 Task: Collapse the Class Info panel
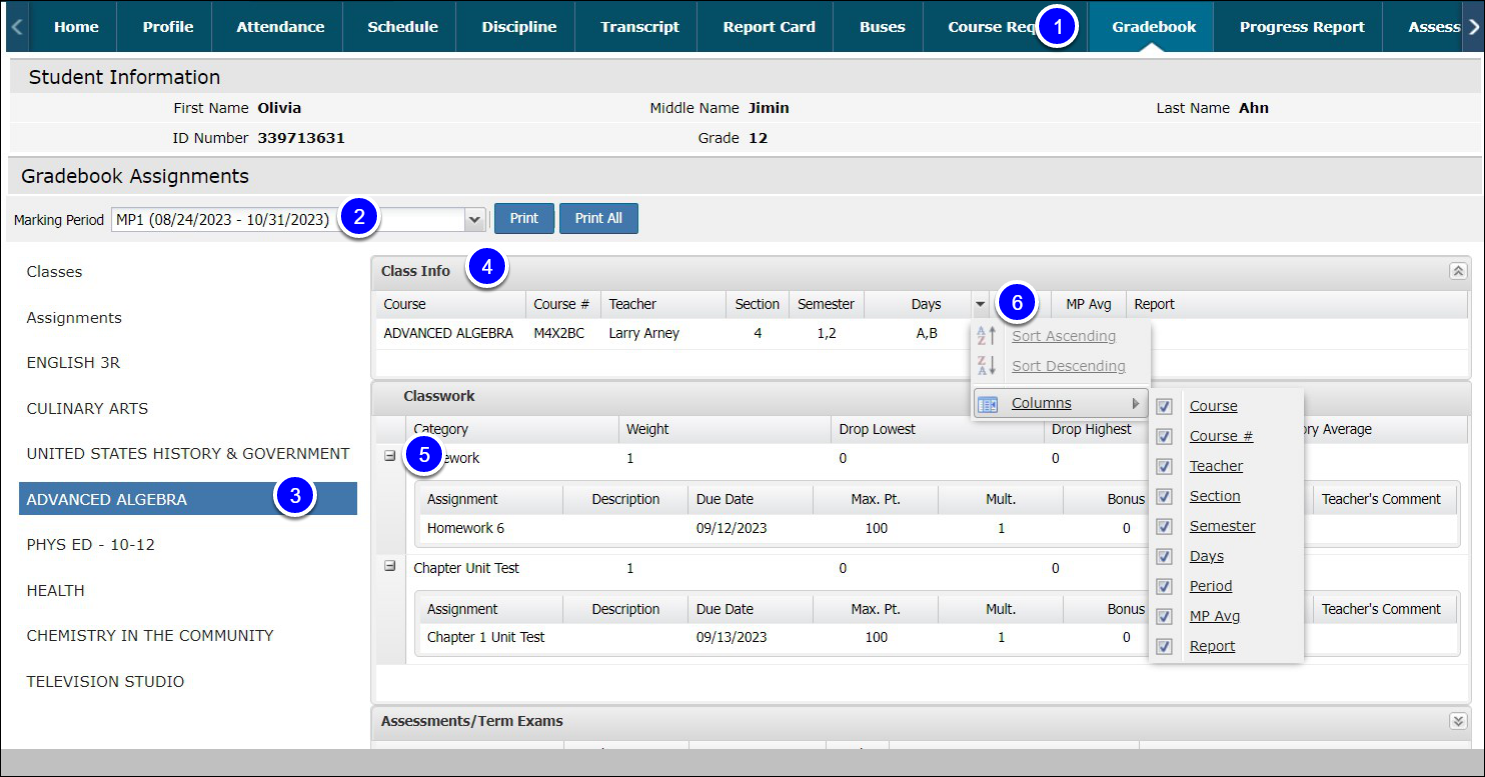tap(1457, 271)
